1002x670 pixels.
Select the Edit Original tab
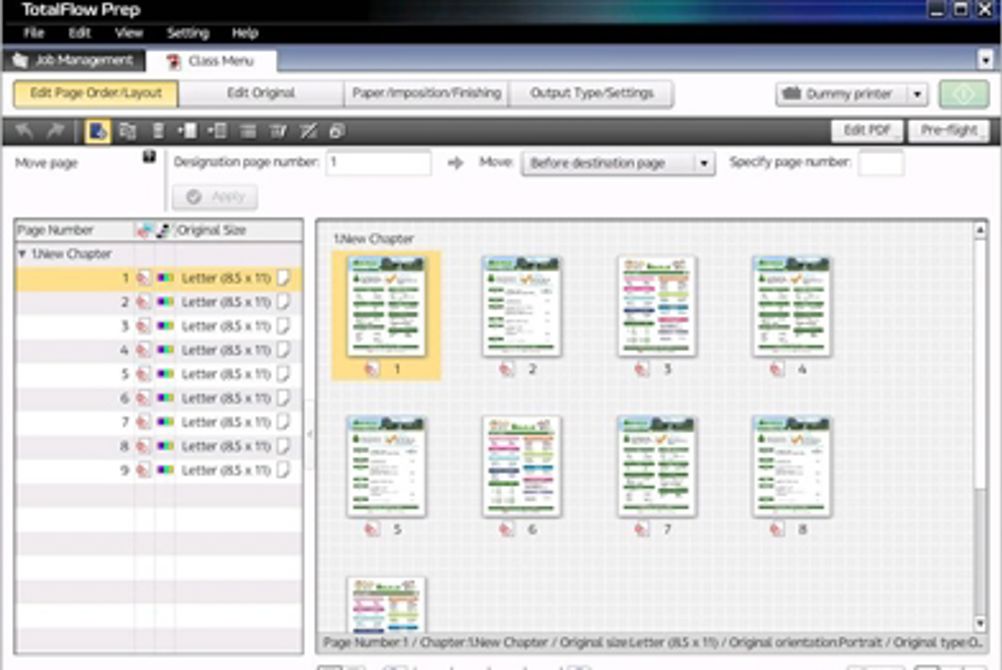point(261,93)
